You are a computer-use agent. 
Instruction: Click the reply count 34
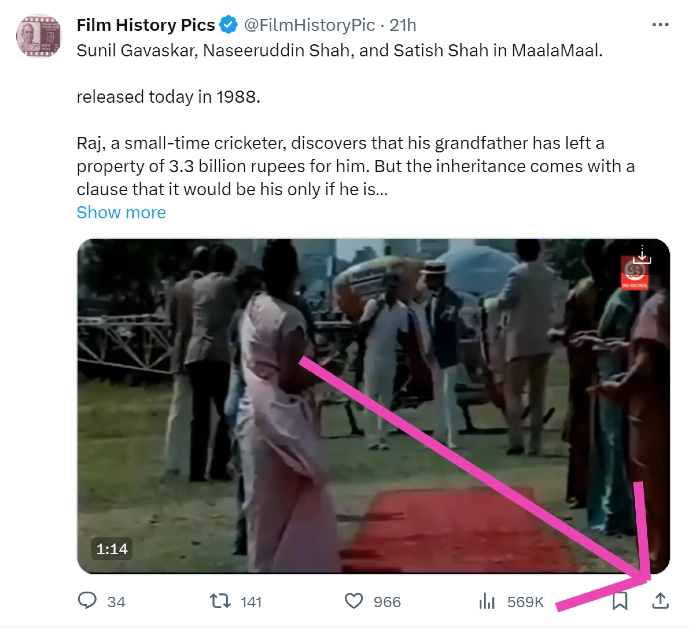click(116, 602)
